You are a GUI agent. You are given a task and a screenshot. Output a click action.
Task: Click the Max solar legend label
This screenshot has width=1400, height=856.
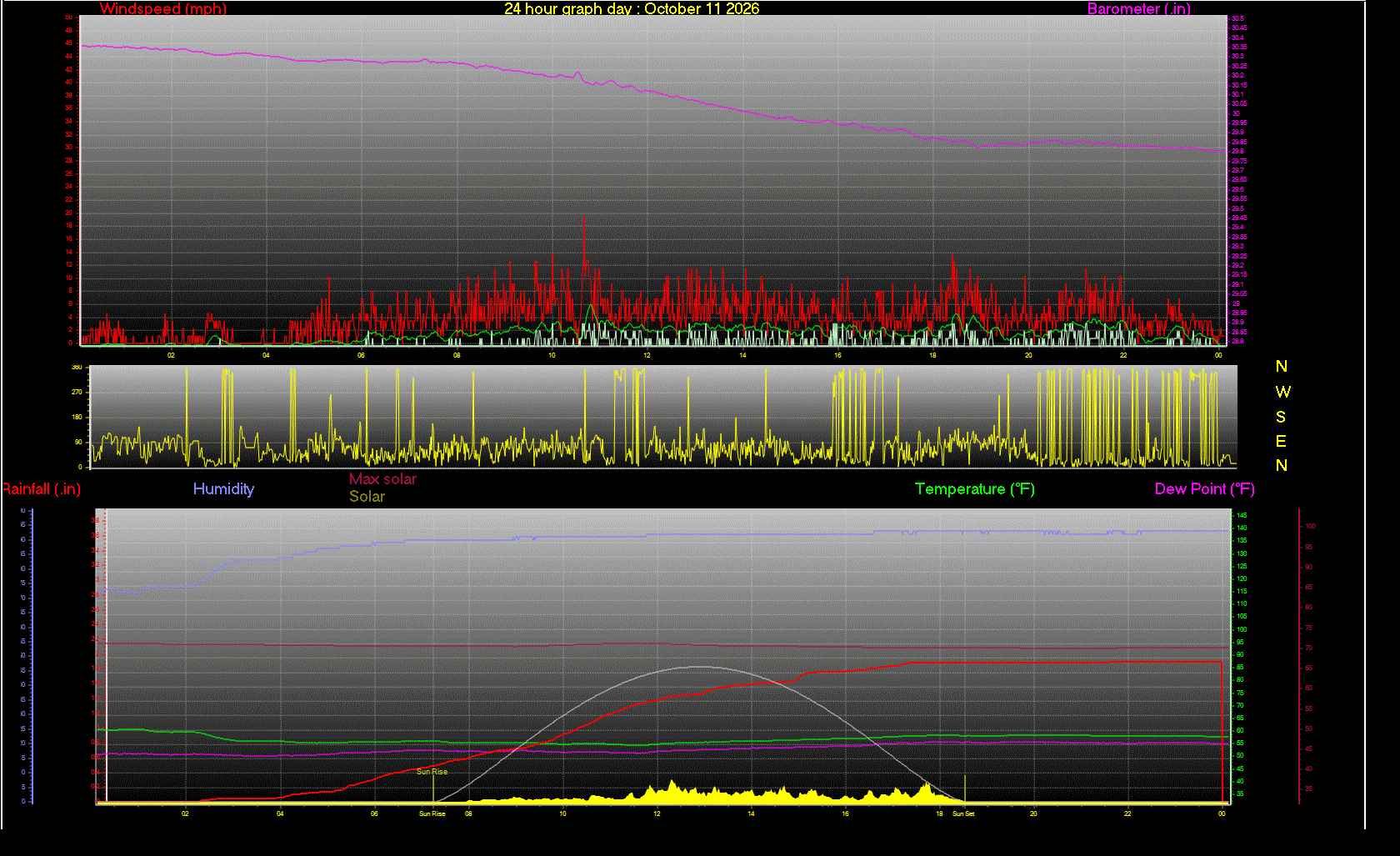click(382, 479)
